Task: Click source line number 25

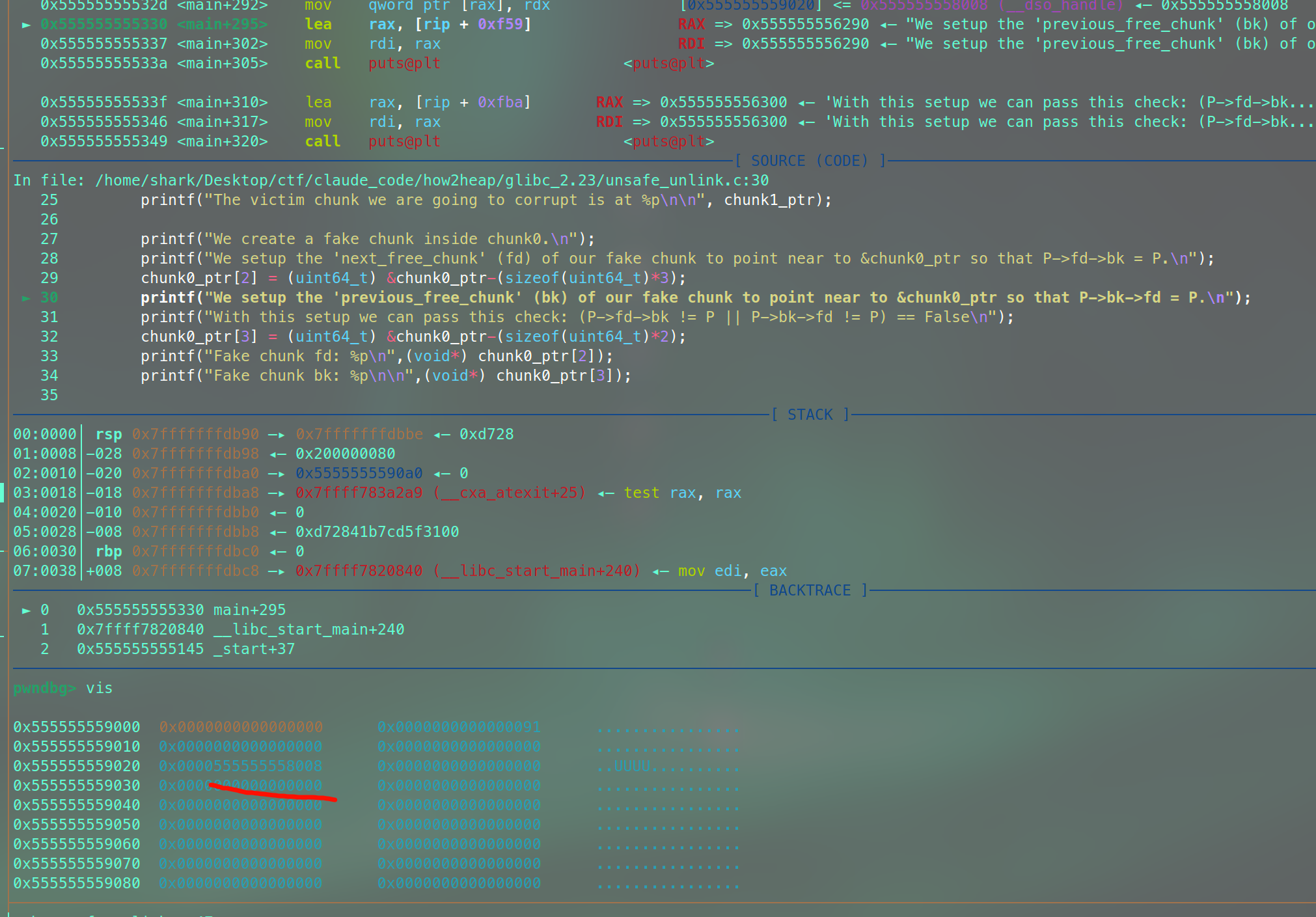Action: pos(49,200)
